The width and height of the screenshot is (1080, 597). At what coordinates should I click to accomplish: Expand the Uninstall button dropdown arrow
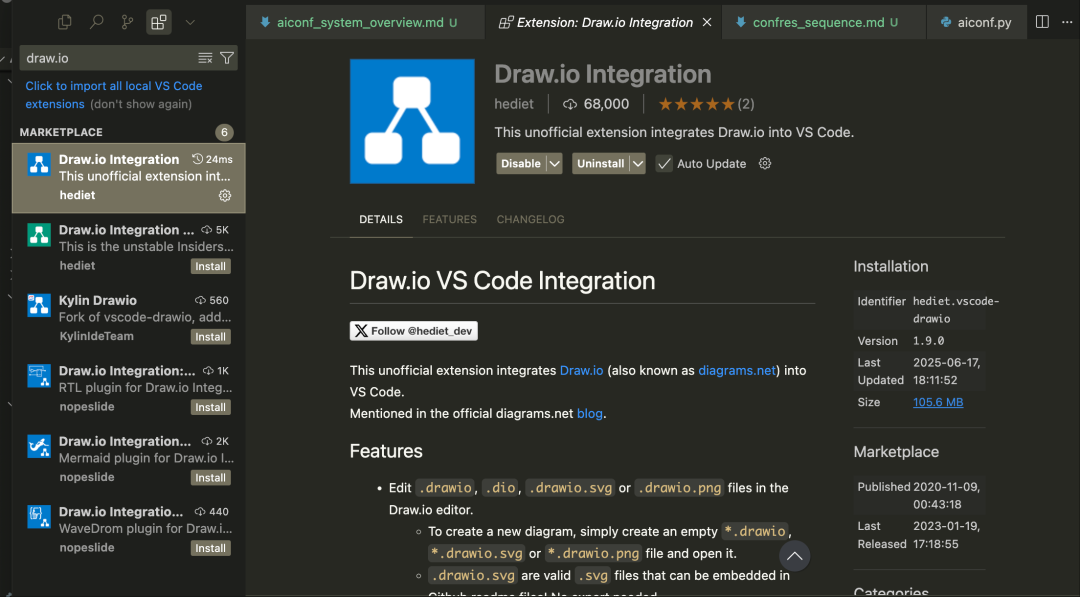point(638,163)
